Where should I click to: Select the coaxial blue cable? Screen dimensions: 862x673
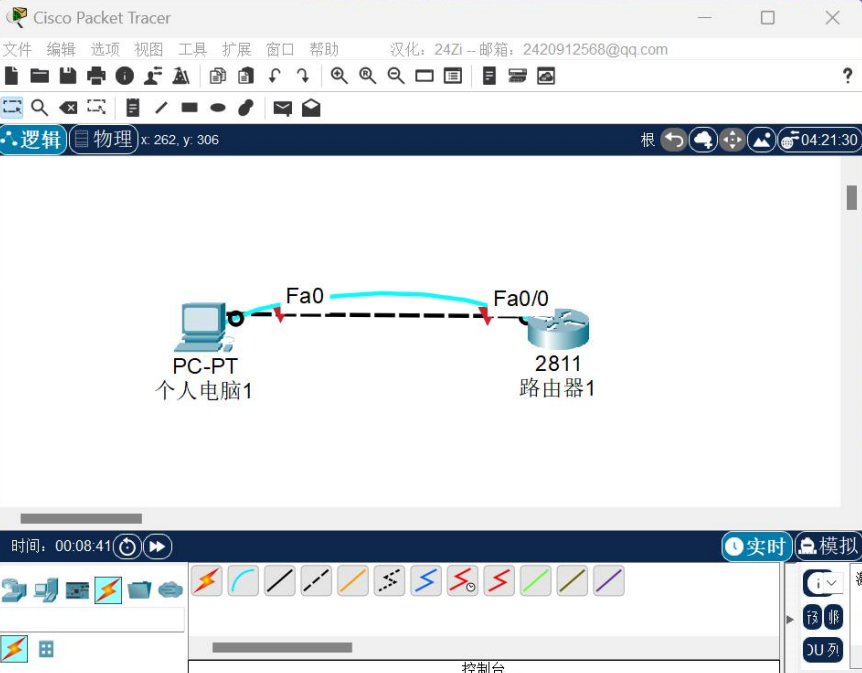(x=426, y=581)
